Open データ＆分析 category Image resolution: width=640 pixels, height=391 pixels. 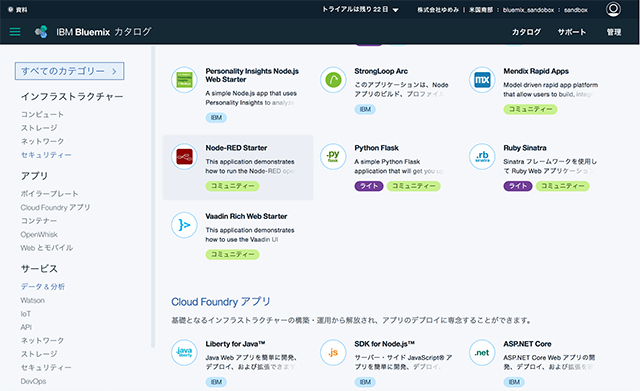(x=43, y=287)
